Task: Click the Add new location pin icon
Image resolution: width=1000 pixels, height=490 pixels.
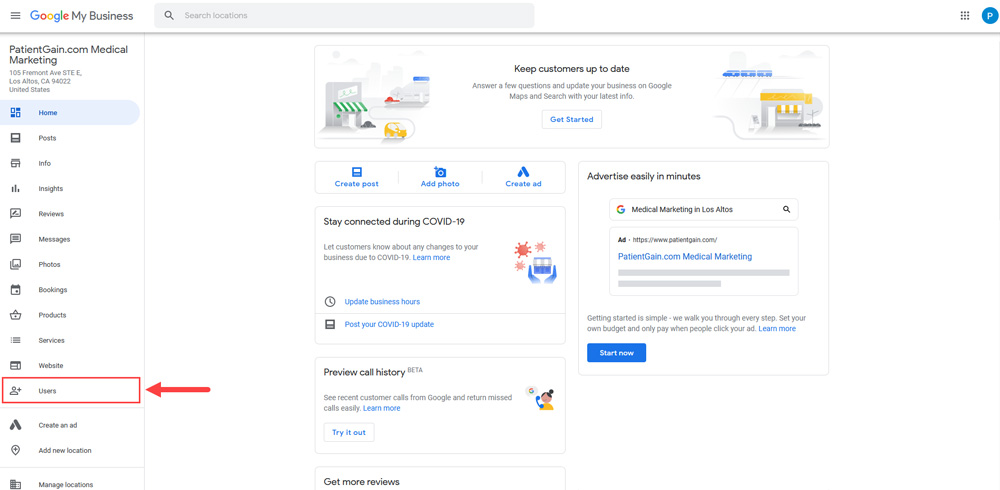Action: 15,450
